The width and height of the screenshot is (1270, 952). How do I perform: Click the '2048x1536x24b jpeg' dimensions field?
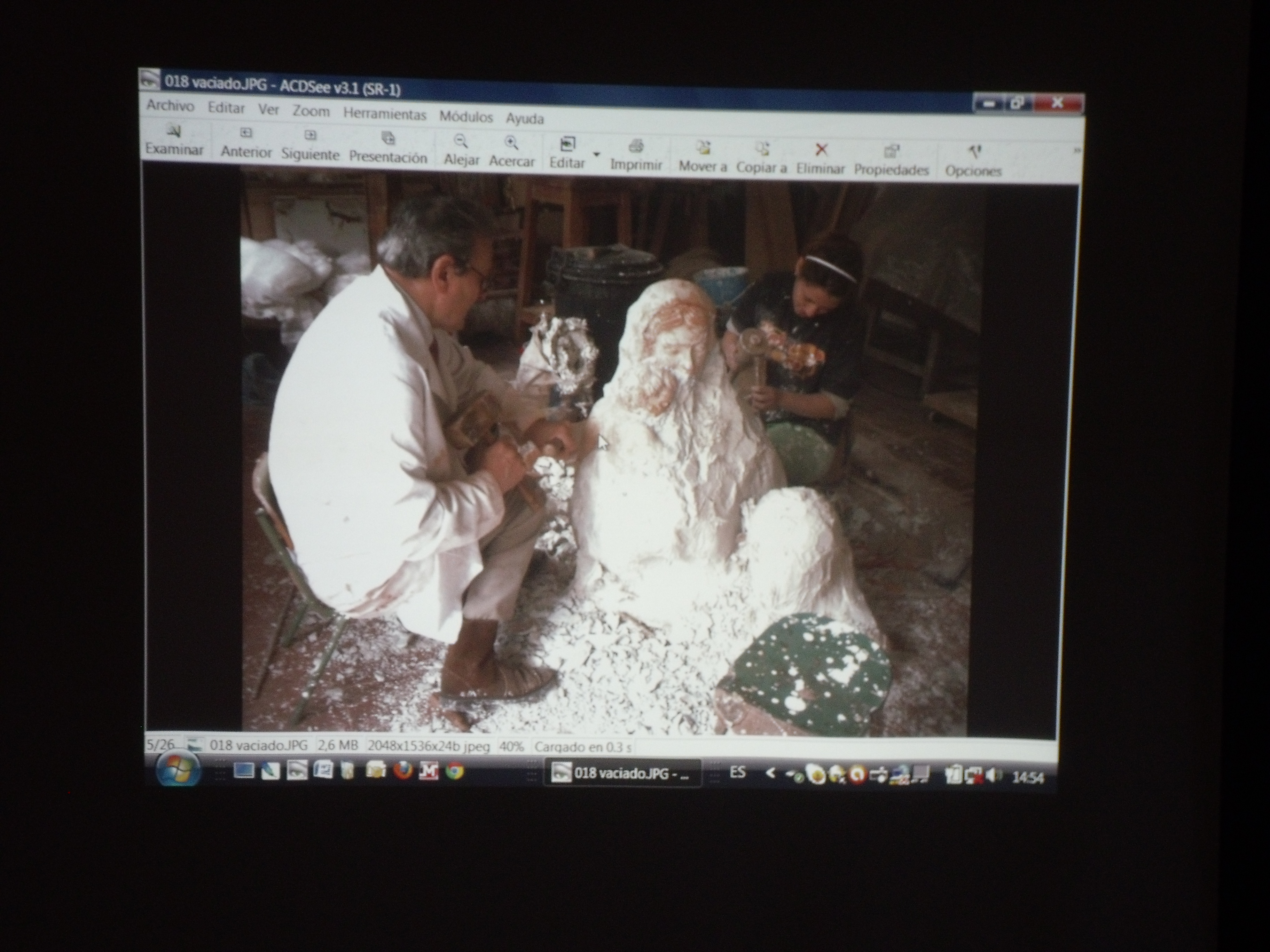428,747
